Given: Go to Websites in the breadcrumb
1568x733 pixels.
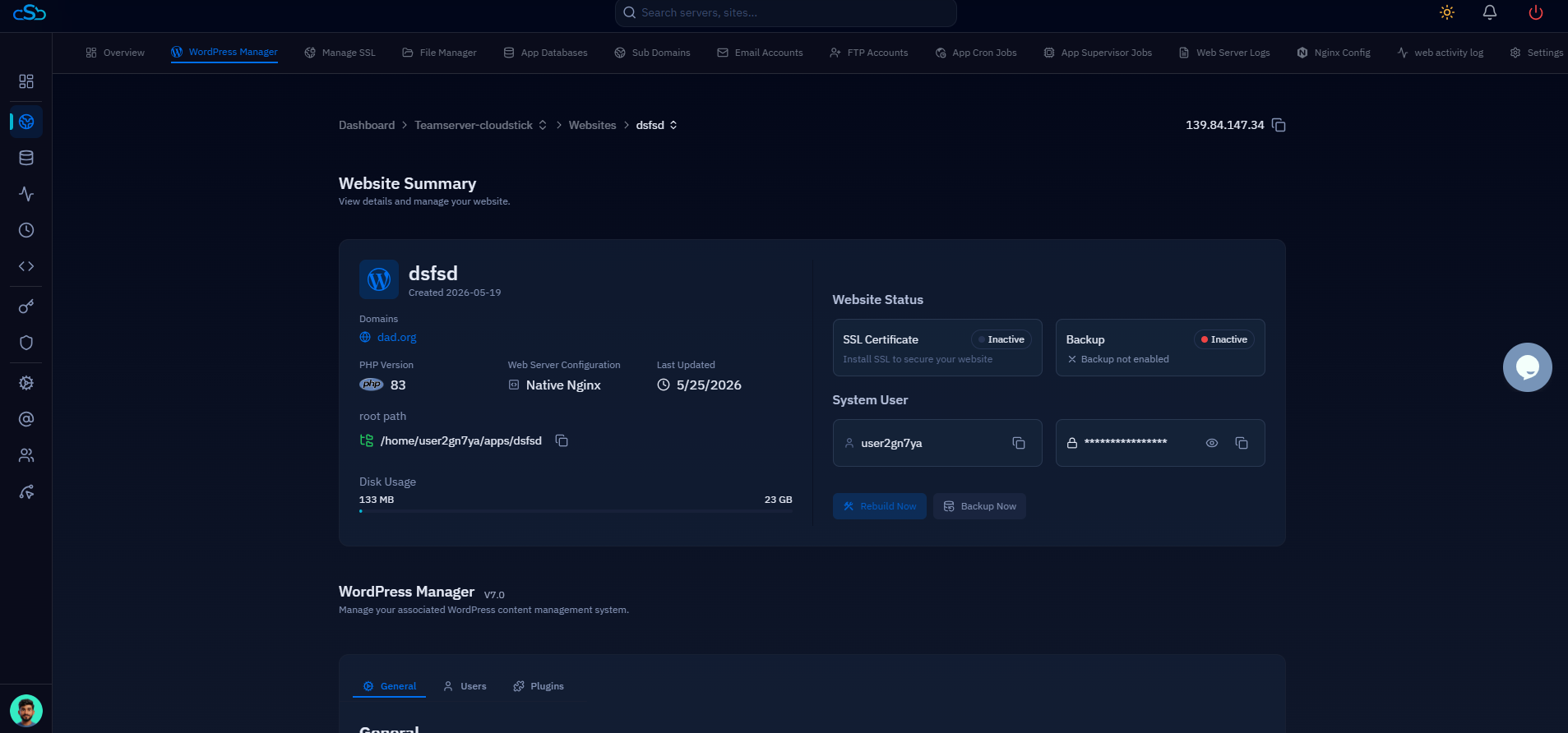Looking at the screenshot, I should 592,125.
